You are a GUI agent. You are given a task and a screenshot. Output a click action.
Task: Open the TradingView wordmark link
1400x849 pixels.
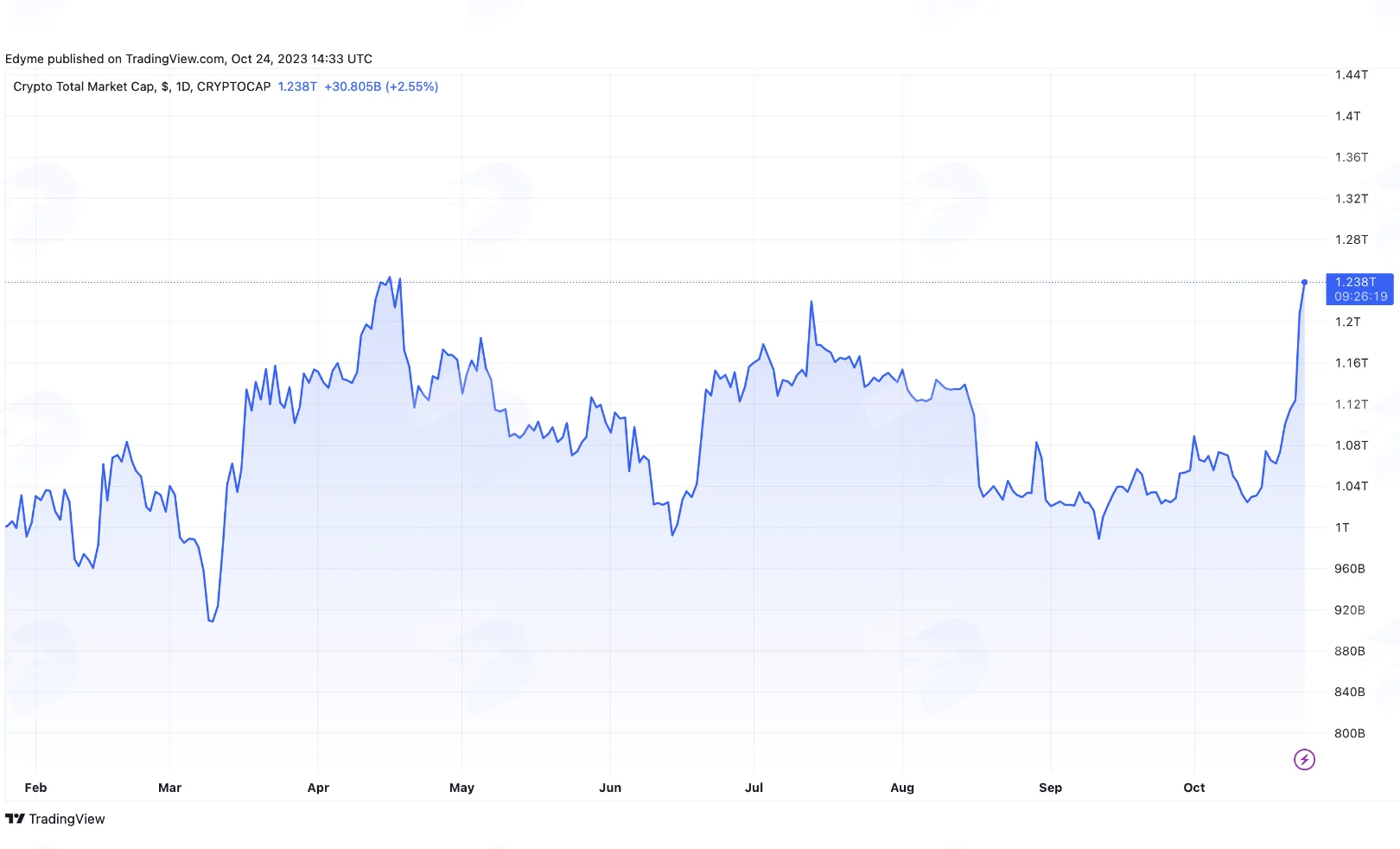67,819
